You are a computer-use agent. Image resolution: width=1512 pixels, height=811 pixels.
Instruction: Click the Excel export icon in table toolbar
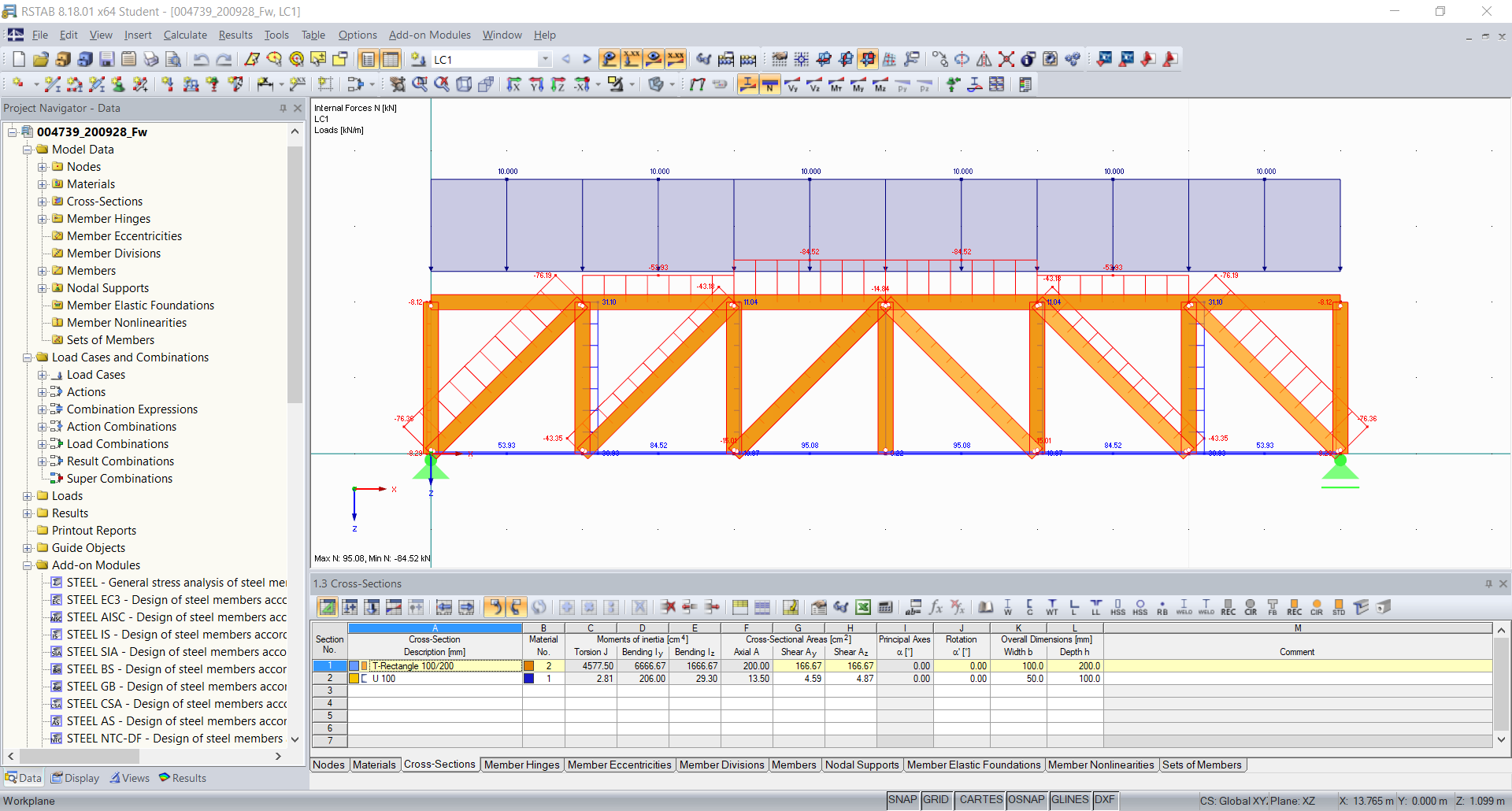(863, 607)
